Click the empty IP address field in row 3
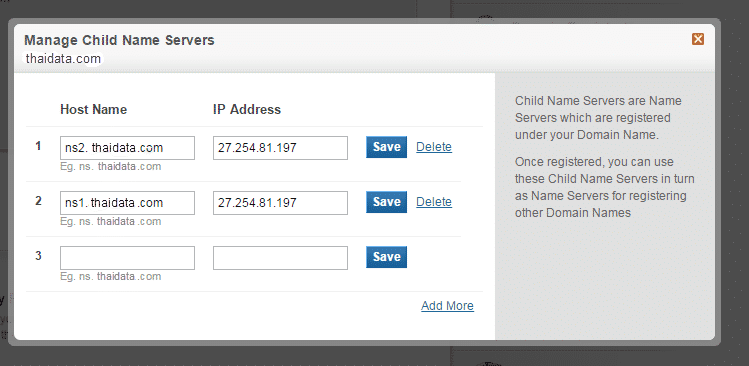The image size is (749, 366). (280, 258)
